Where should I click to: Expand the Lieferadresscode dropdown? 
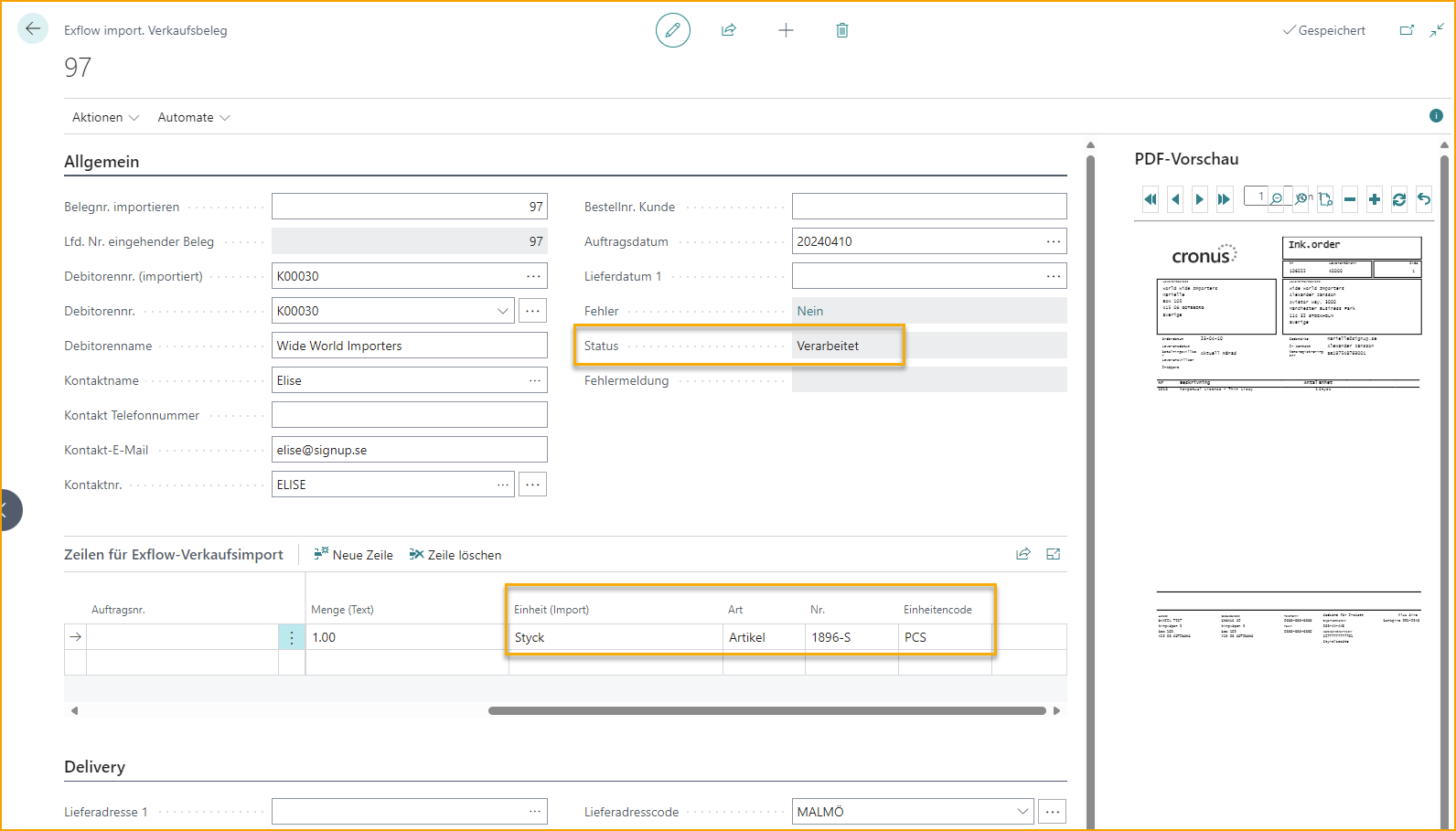pos(1022,812)
